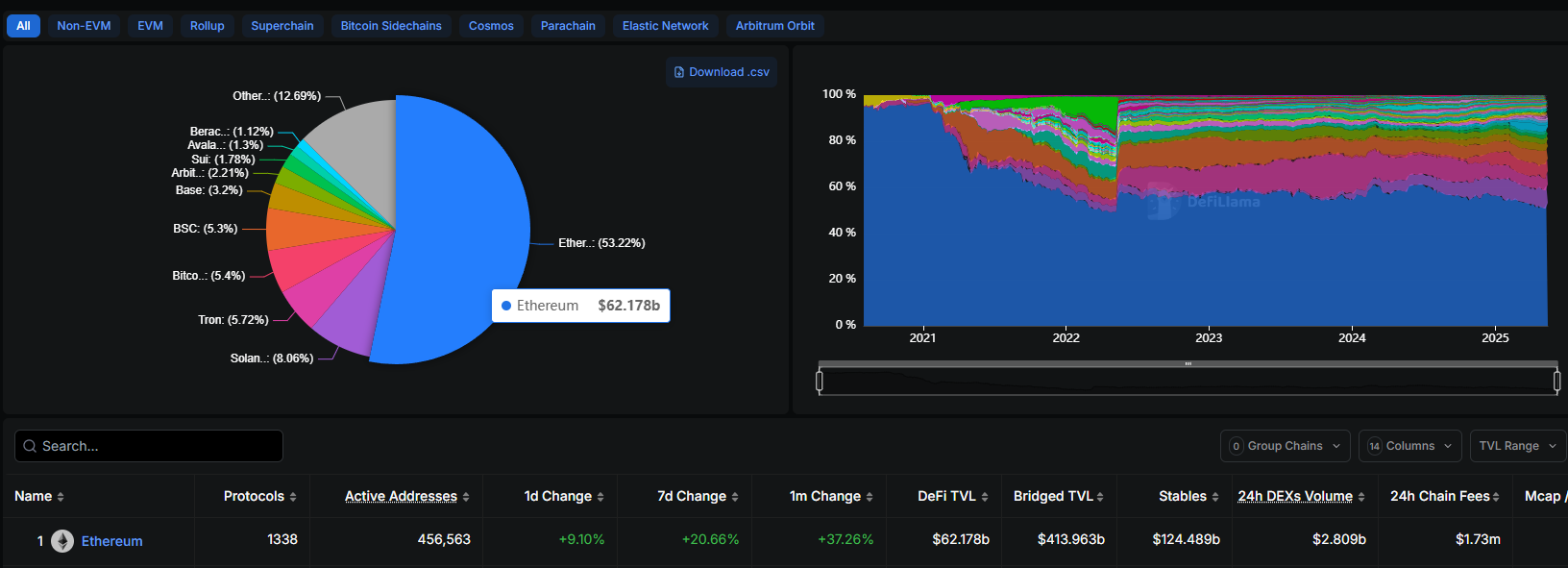The width and height of the screenshot is (1568, 568).
Task: Click sort icon beside 1d Change header
Action: pyautogui.click(x=600, y=497)
